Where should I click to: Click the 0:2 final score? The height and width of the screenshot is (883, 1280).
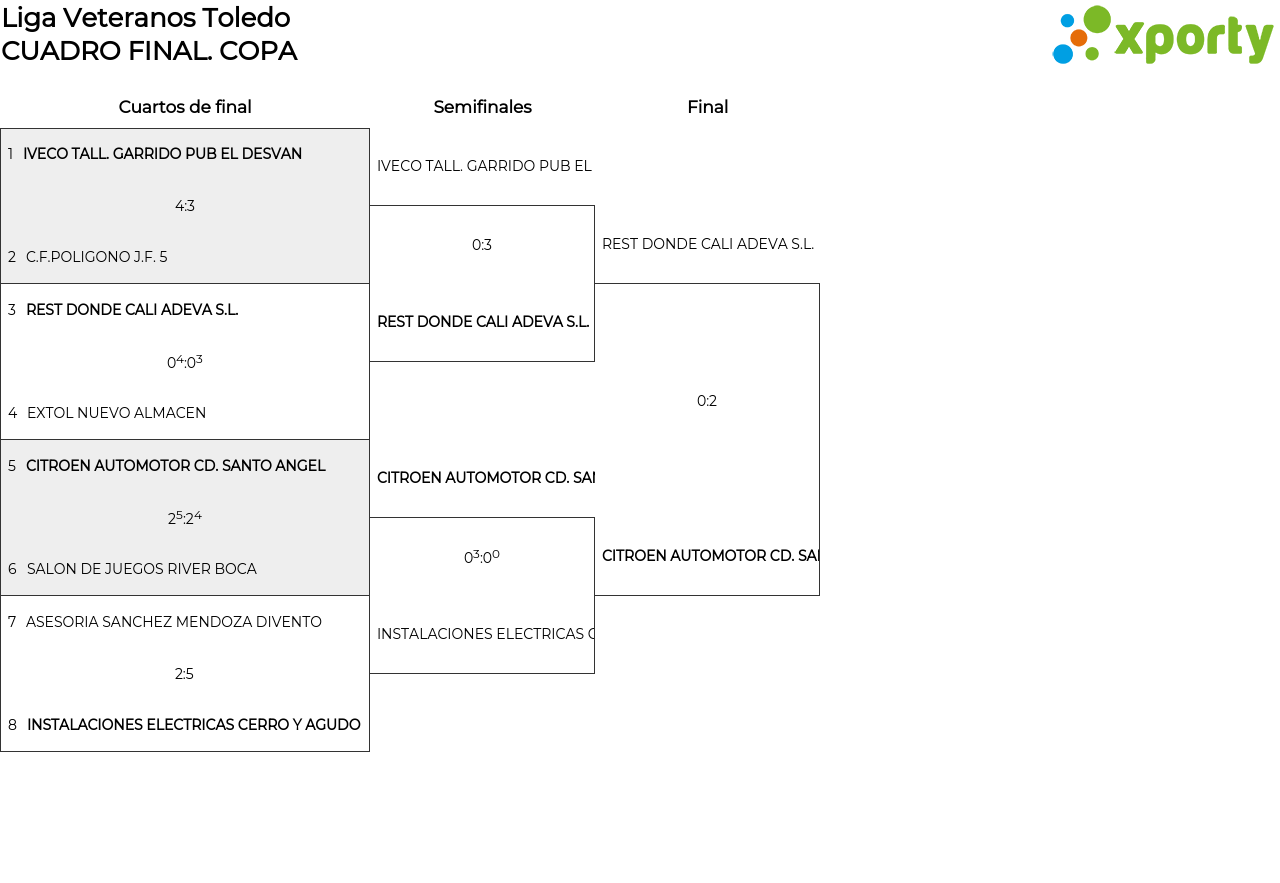(707, 401)
